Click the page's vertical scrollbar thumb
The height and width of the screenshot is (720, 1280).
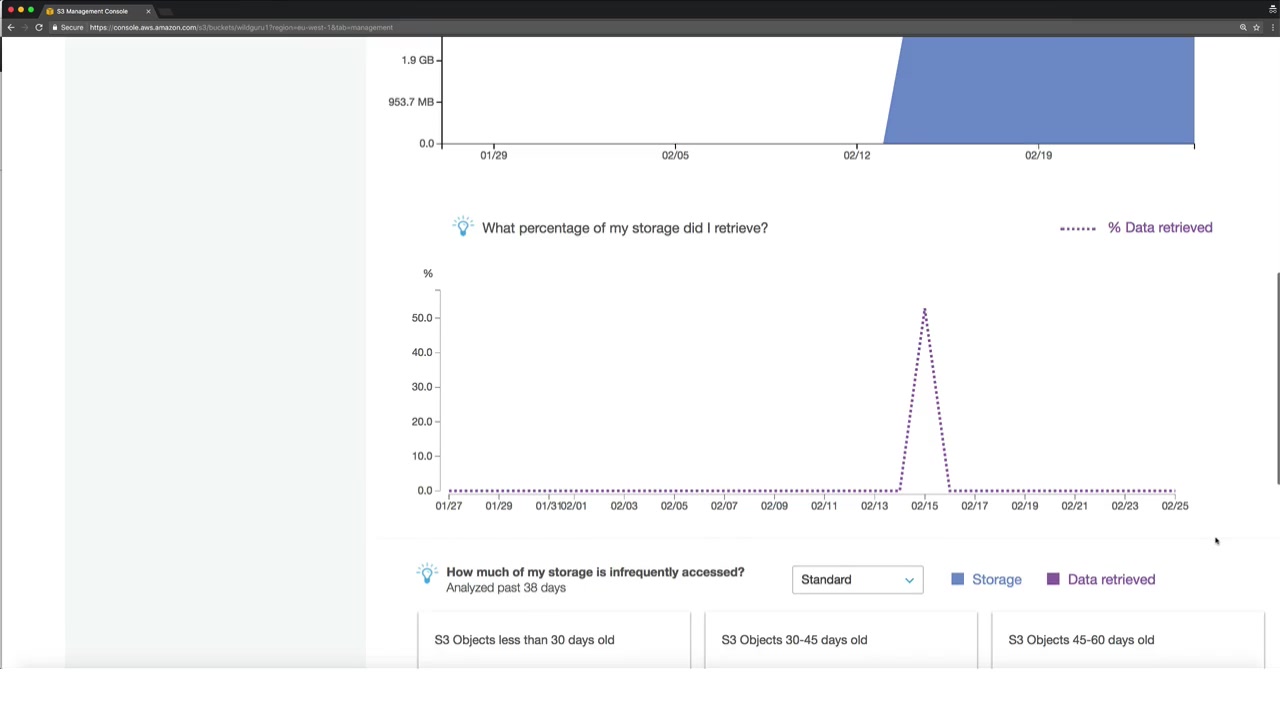(1277, 378)
